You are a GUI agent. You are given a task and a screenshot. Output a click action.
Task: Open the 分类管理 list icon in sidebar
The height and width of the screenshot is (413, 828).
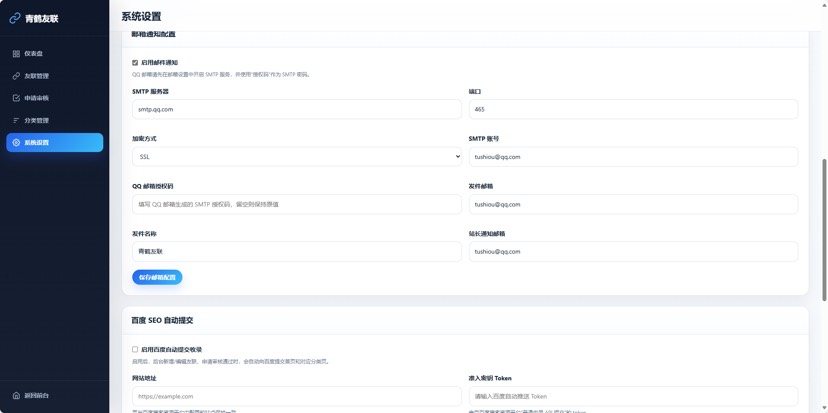pos(16,120)
